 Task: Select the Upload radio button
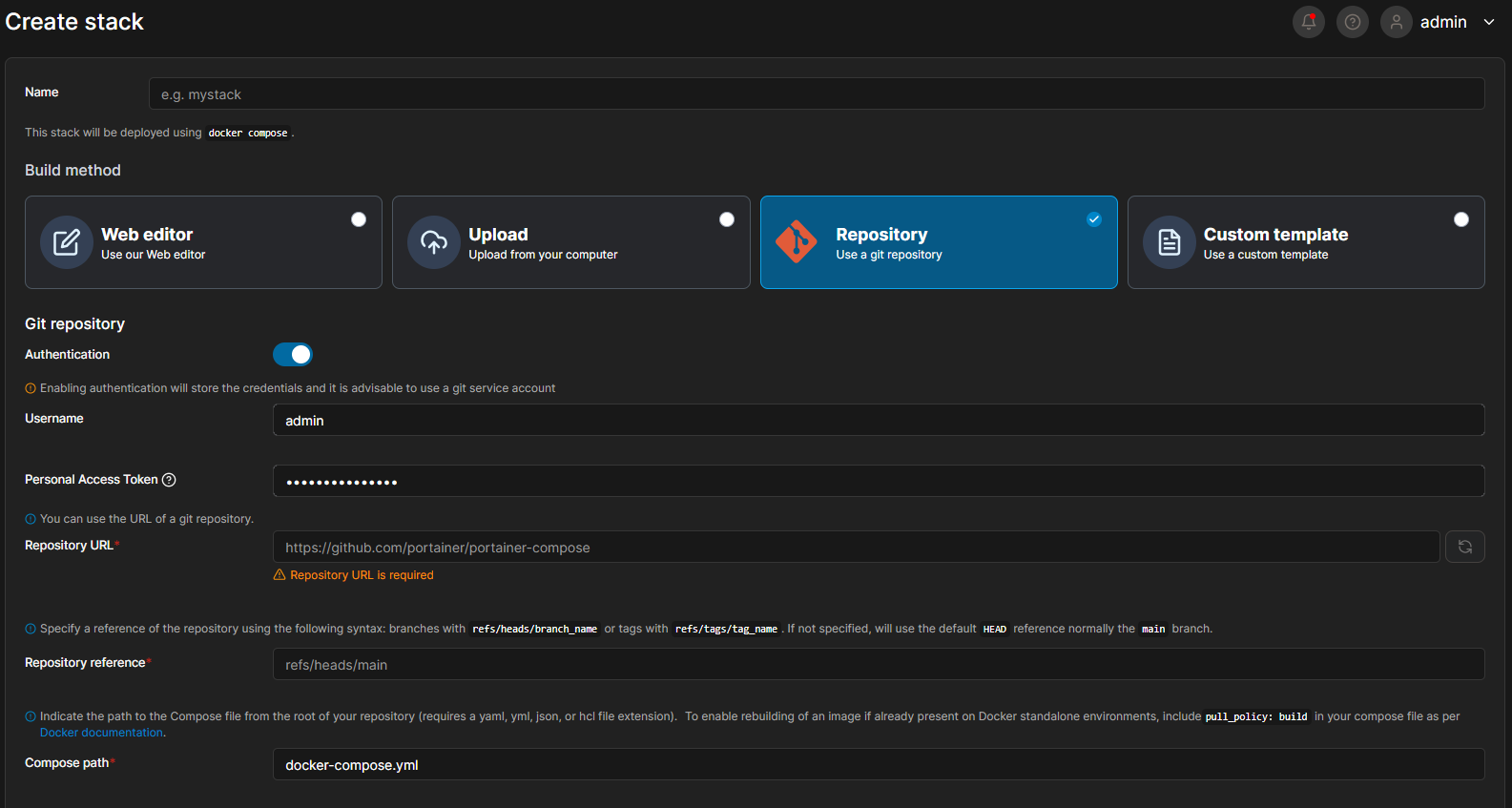(x=726, y=219)
